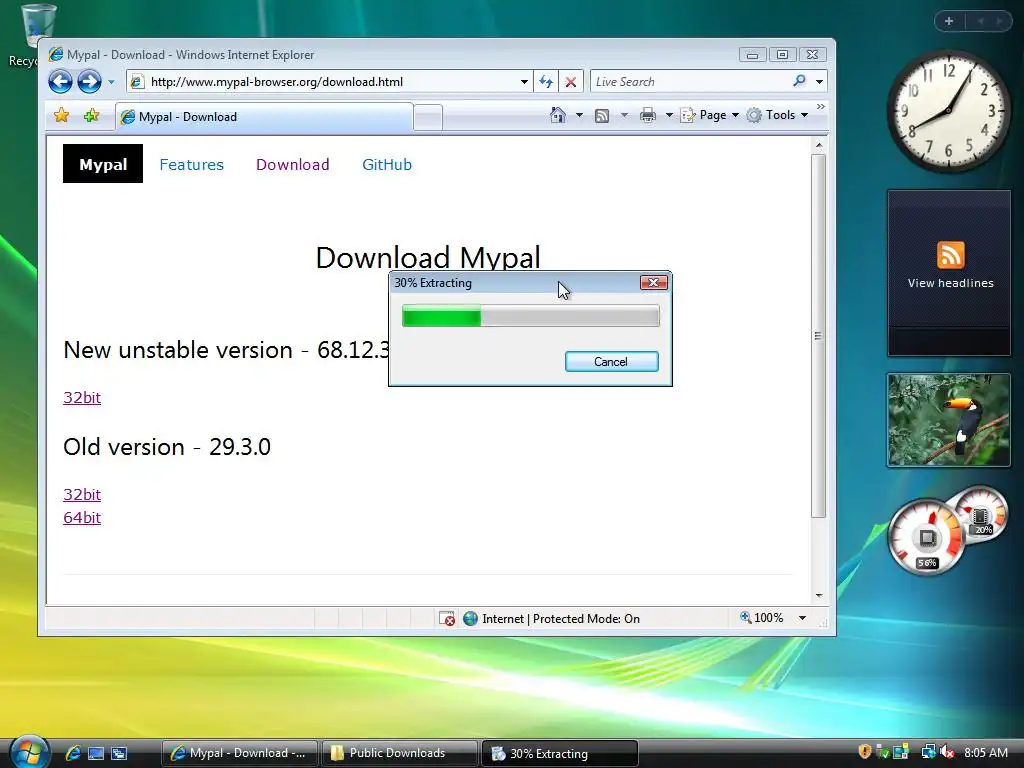The image size is (1024, 768).
Task: Open the recent pages dropdown beside Forward
Action: [x=111, y=82]
